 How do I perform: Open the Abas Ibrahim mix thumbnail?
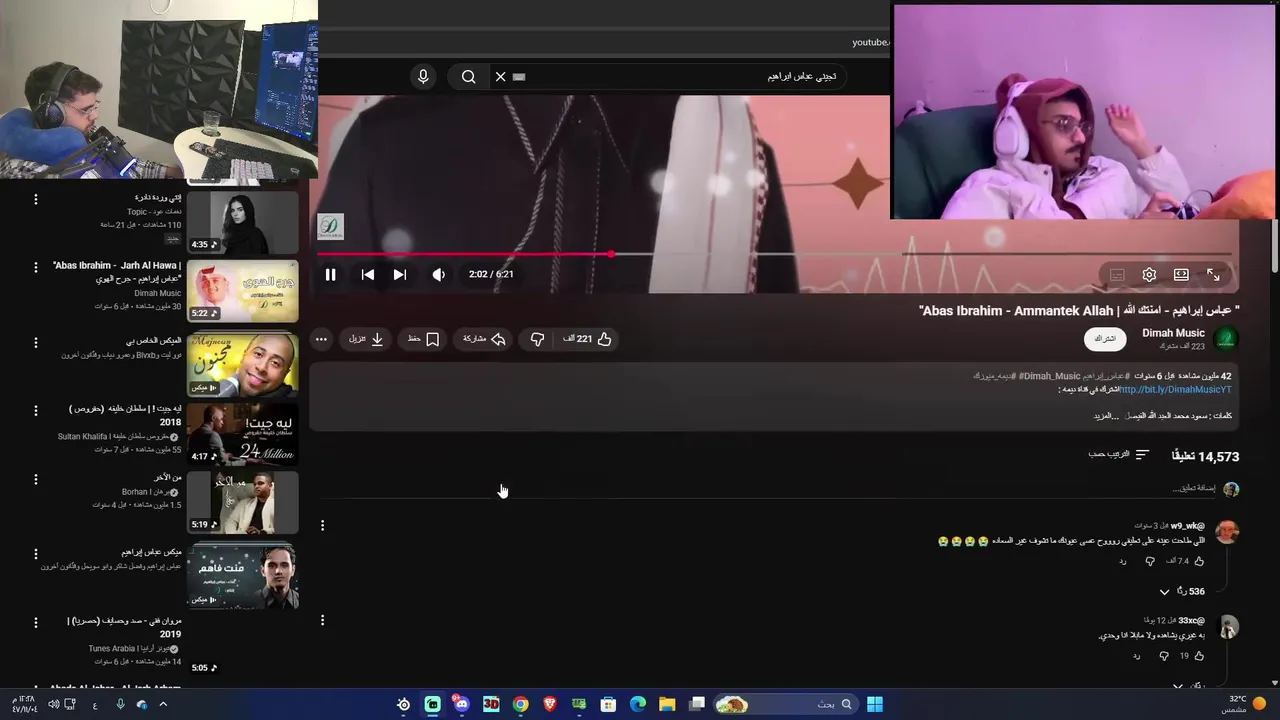(242, 575)
